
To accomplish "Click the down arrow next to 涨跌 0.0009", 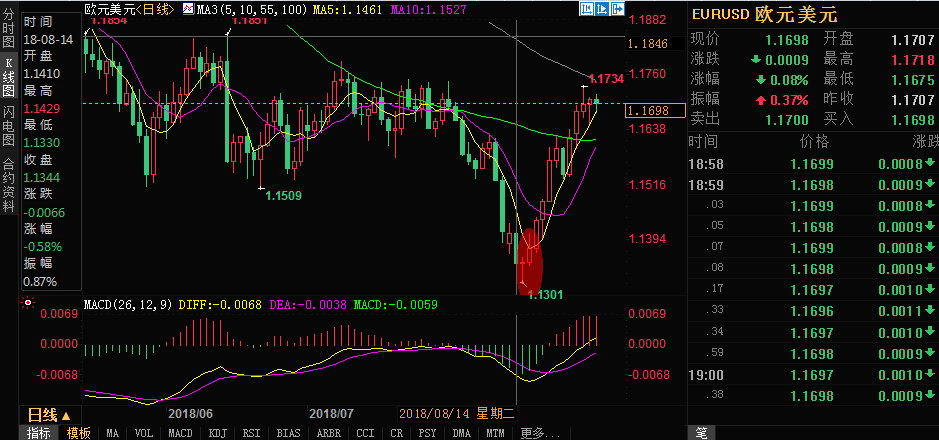I will tap(756, 58).
